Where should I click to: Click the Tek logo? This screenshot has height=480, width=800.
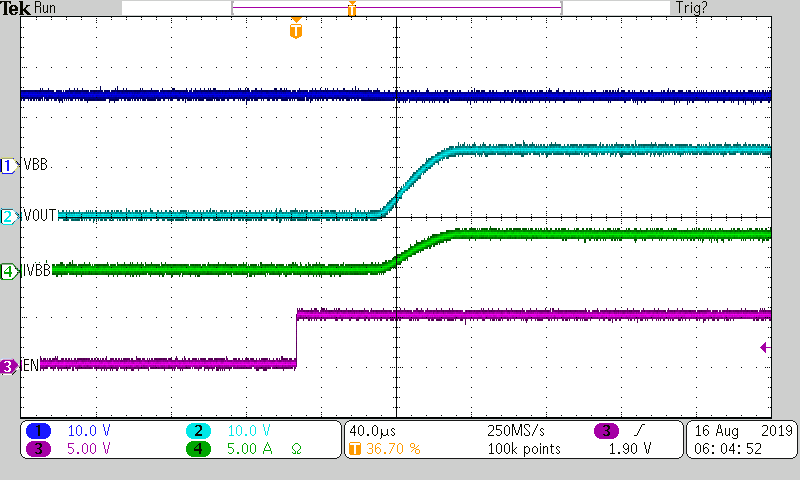tap(16, 8)
